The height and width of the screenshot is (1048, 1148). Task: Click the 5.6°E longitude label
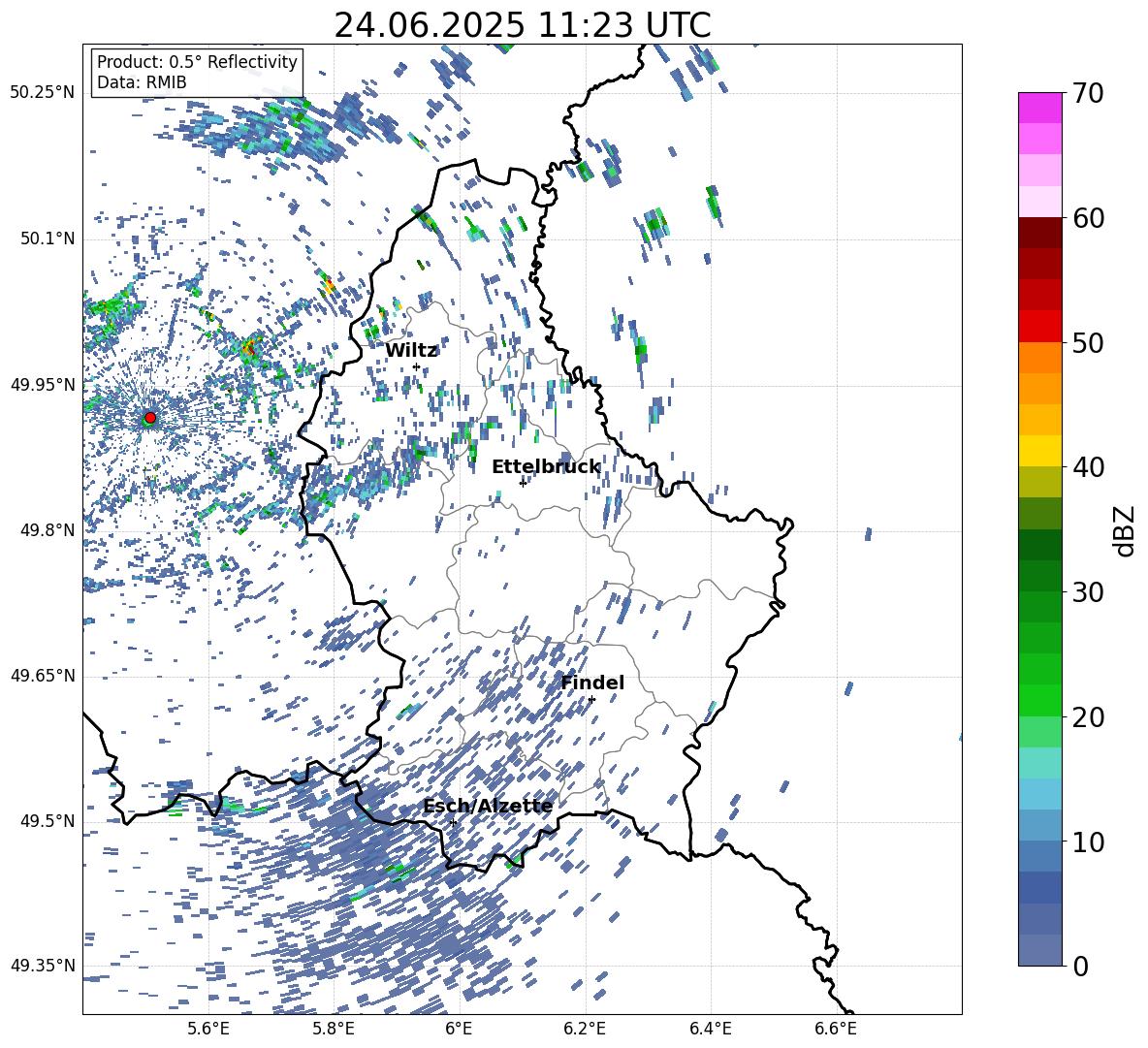pos(208,1029)
